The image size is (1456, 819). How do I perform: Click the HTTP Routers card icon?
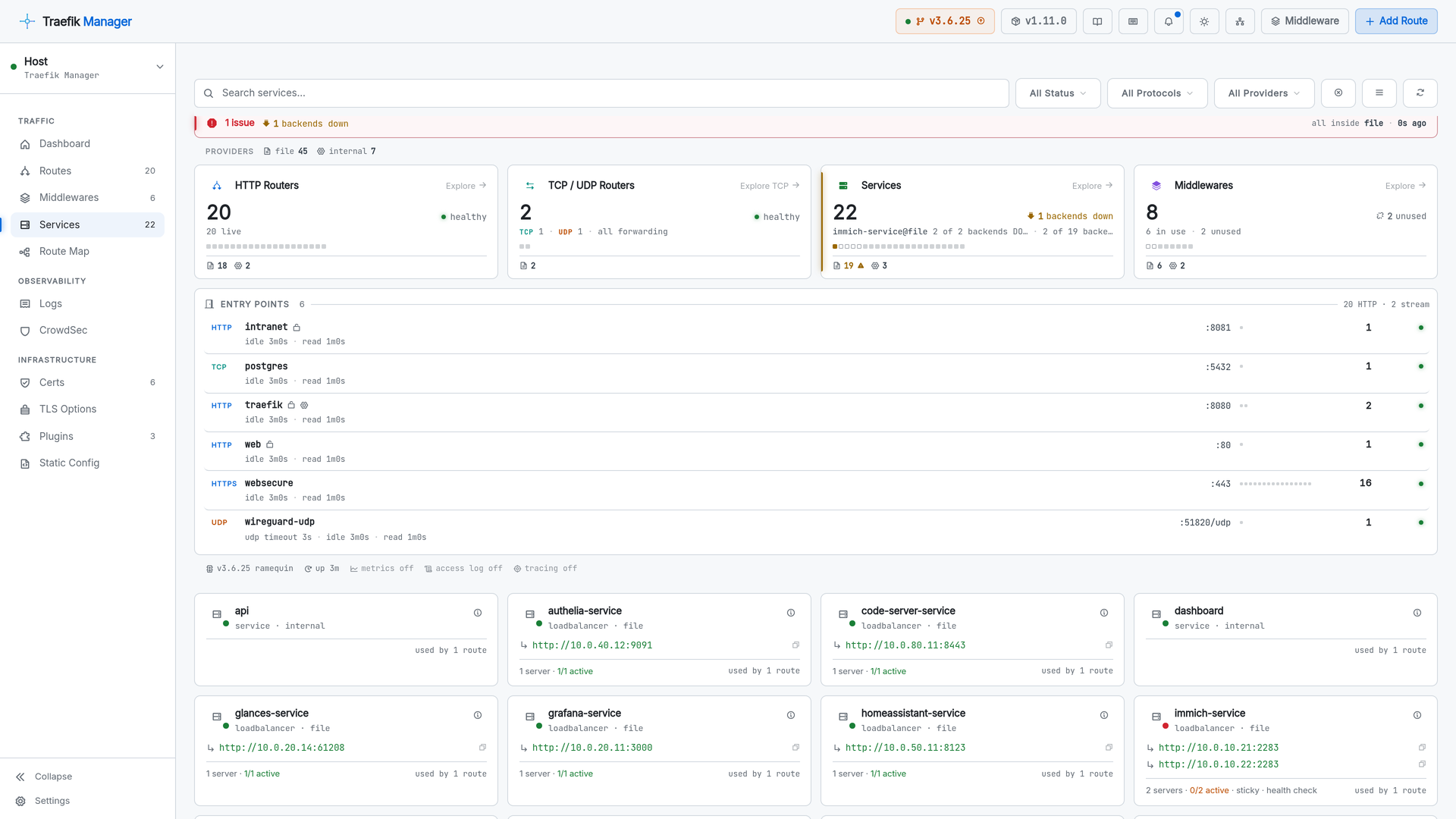(217, 186)
